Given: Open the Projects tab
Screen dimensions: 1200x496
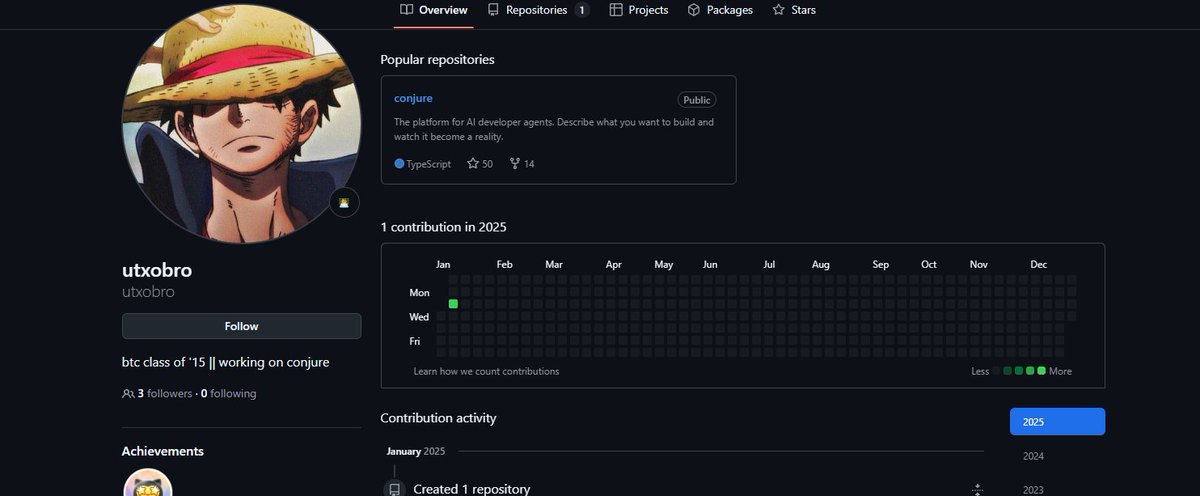Looking at the screenshot, I should coord(638,10).
